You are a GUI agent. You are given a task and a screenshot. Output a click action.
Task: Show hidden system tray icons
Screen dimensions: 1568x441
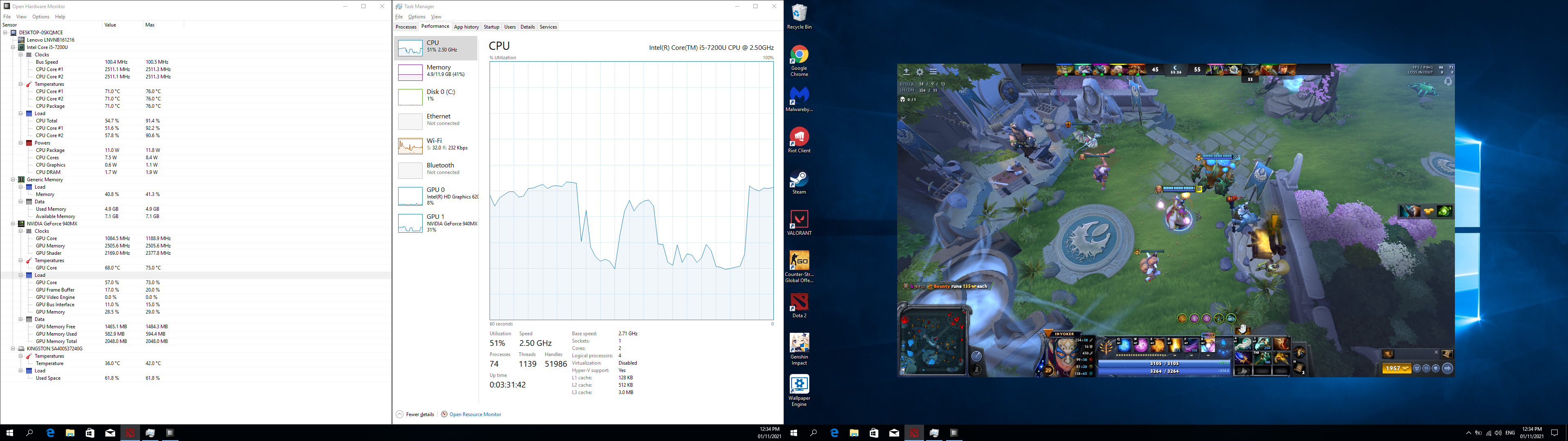click(x=1468, y=433)
